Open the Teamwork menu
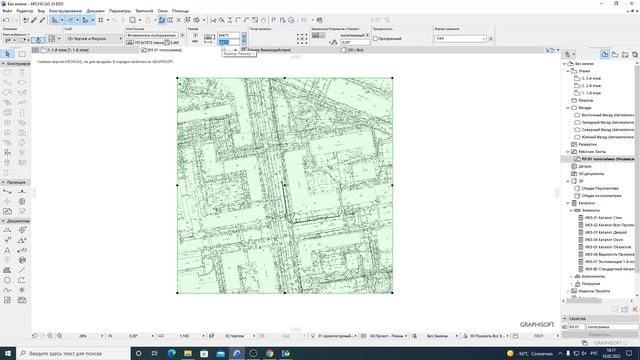The height and width of the screenshot is (360, 640). (x=144, y=11)
